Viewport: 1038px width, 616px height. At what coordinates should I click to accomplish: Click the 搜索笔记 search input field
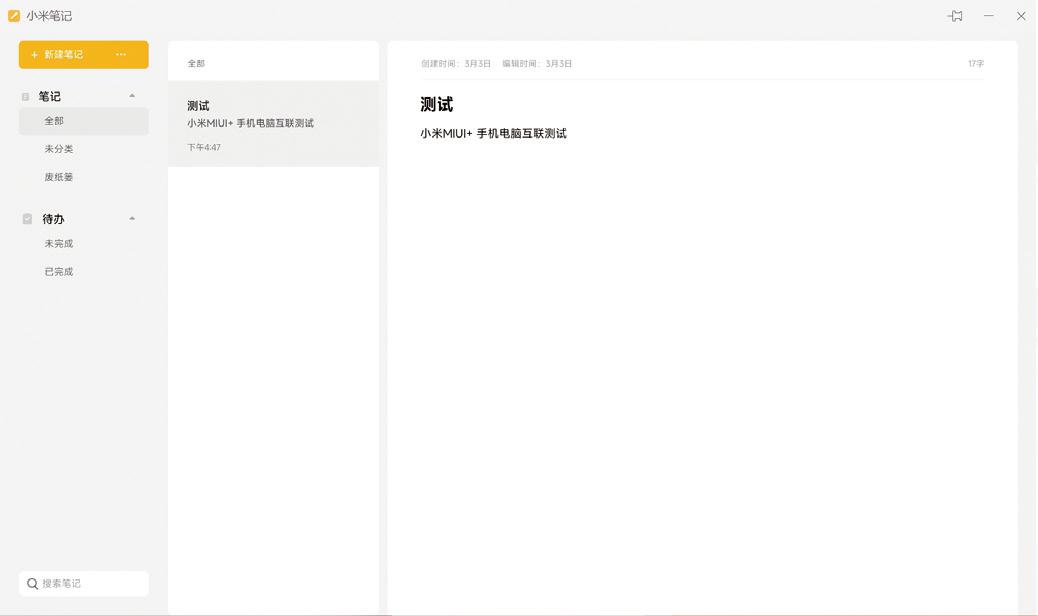80,583
